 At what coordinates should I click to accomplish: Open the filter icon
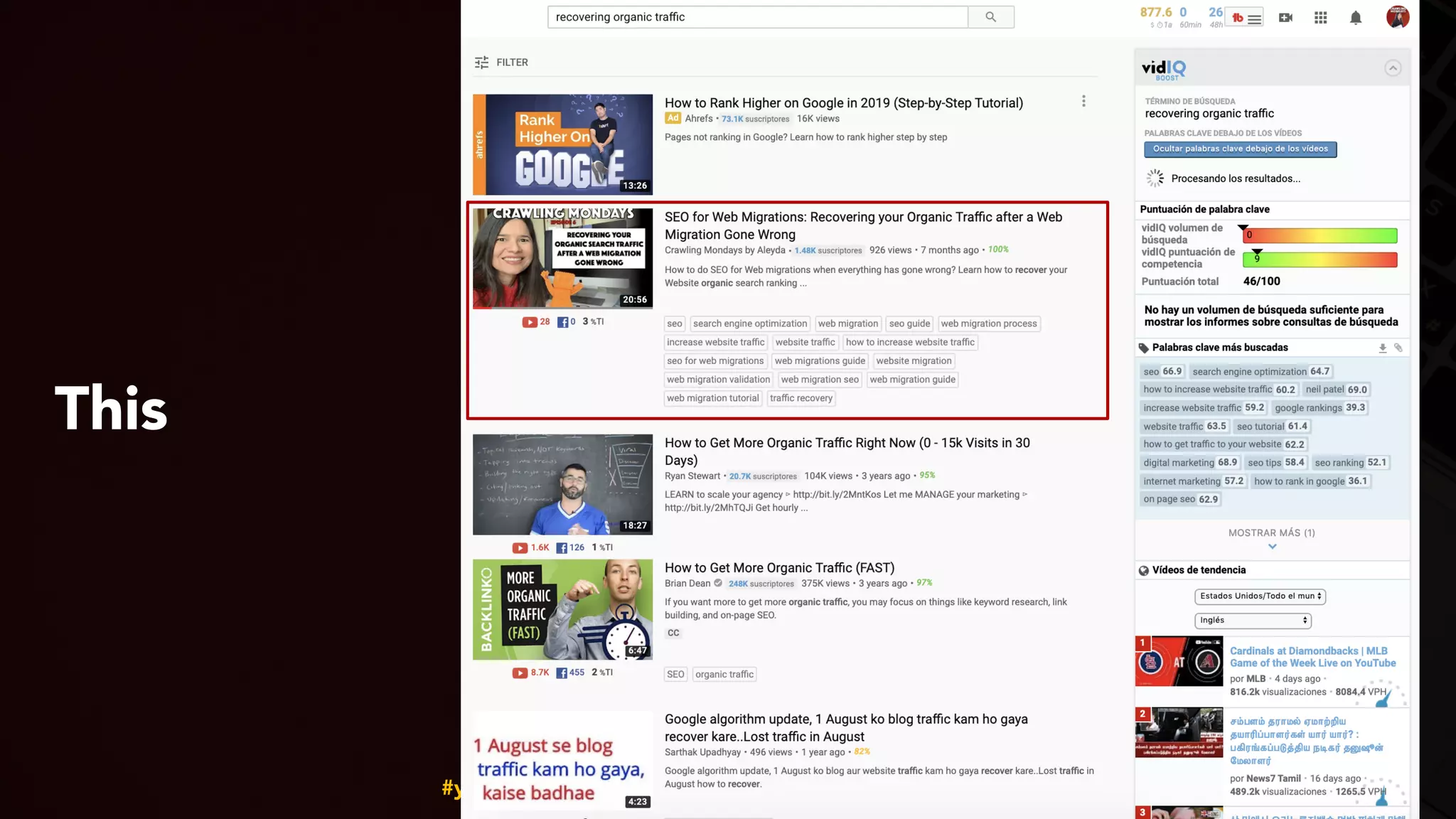[x=481, y=63]
